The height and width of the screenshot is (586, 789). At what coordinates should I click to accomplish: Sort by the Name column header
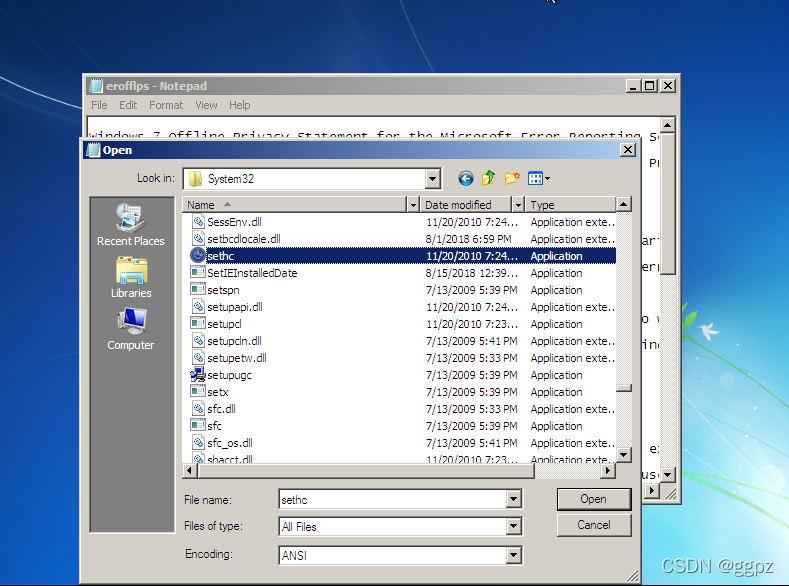(295, 205)
